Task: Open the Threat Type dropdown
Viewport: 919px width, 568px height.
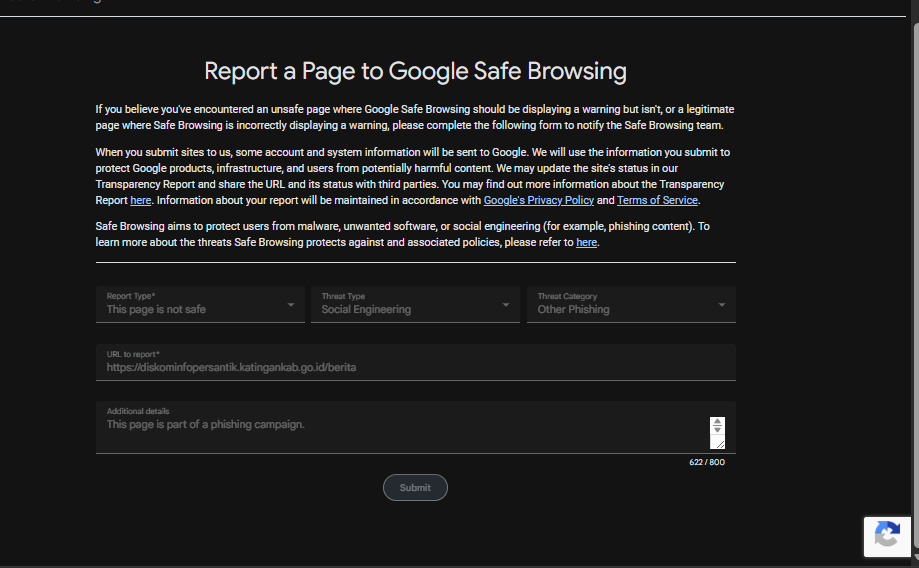Action: [415, 304]
